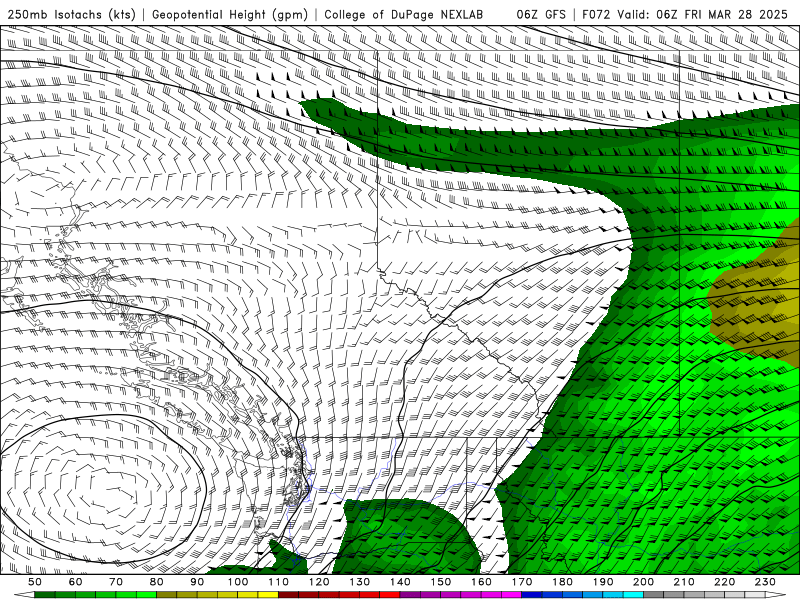Click the bright magenta 165–170 kt swatch
Screen dimensions: 800x600
(x=512, y=594)
